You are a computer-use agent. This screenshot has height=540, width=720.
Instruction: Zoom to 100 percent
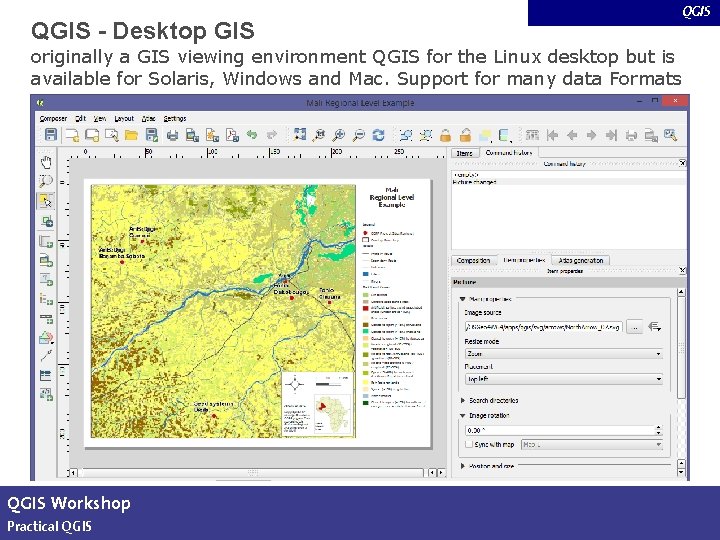point(319,135)
